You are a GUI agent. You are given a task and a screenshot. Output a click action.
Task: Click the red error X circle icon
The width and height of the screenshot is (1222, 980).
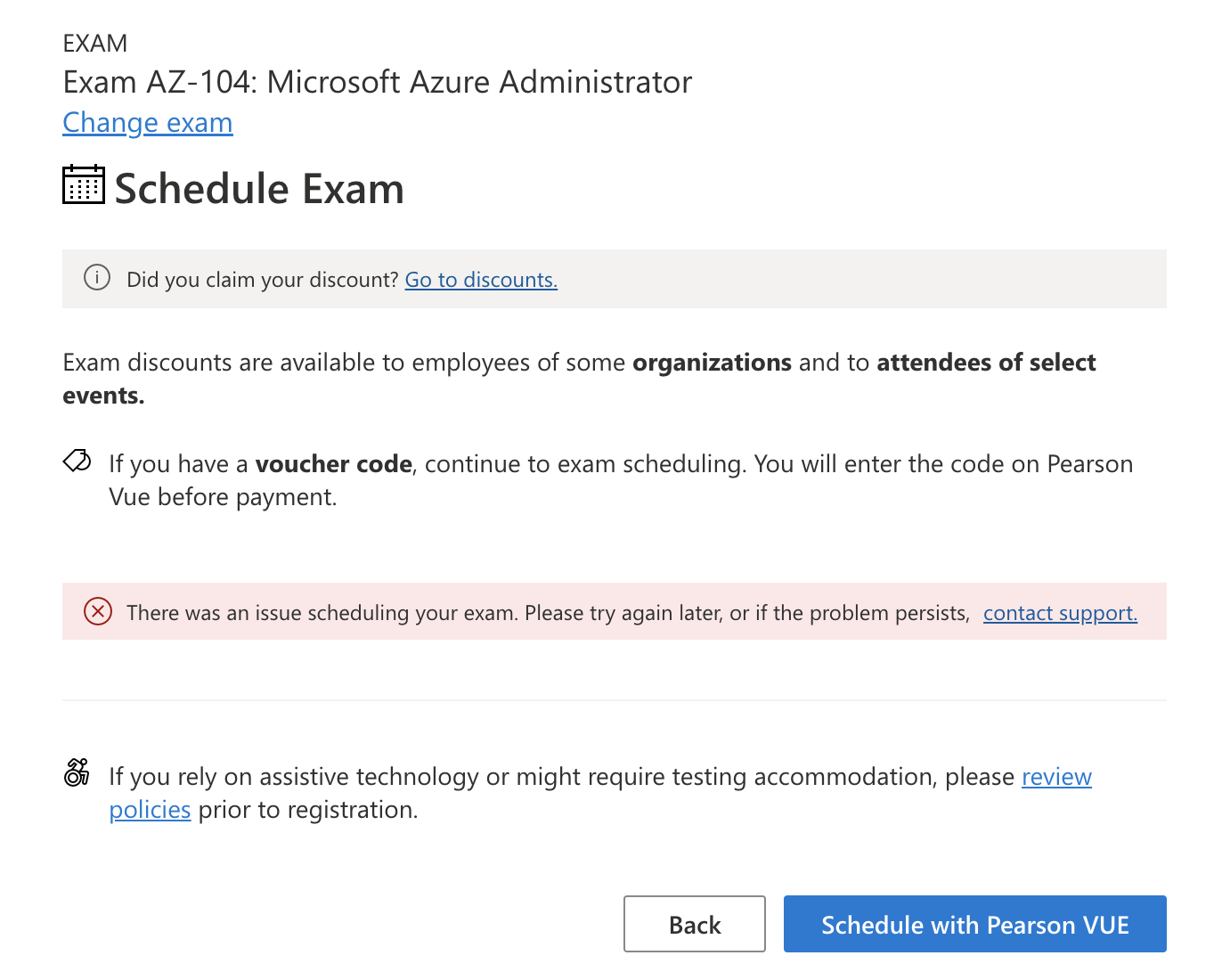(x=98, y=612)
